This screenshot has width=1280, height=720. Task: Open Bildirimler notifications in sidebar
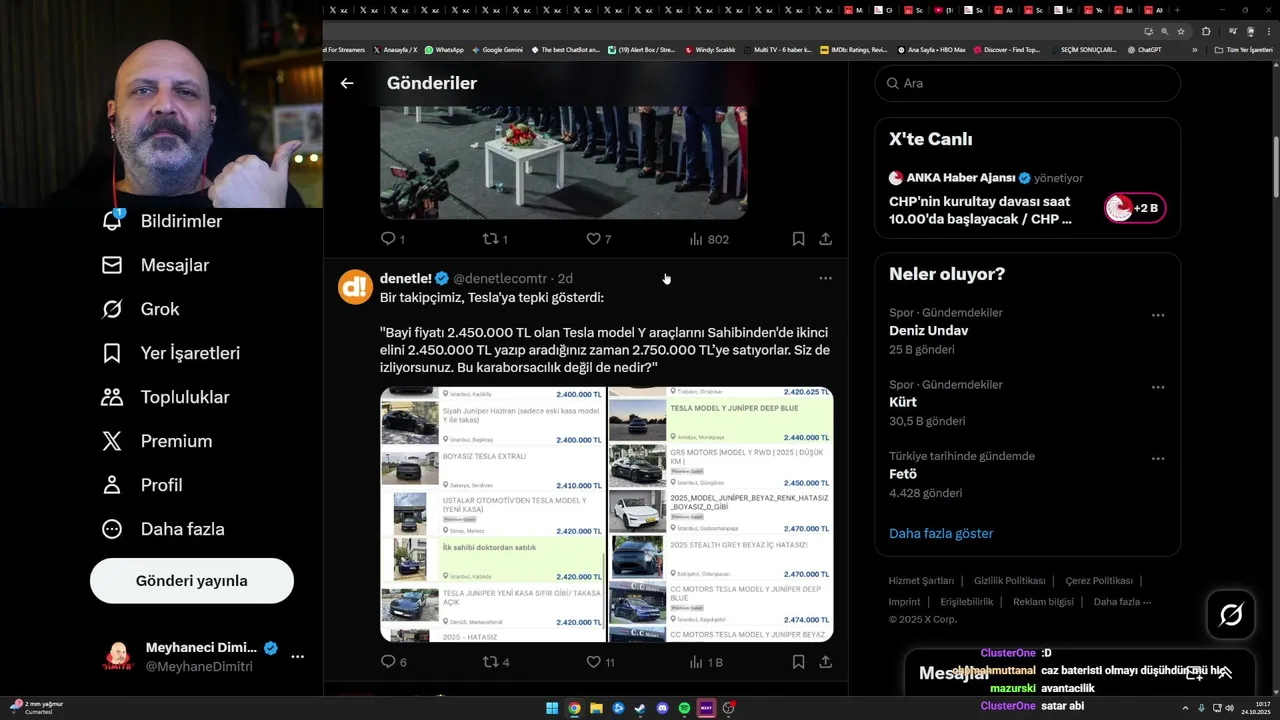[163, 221]
